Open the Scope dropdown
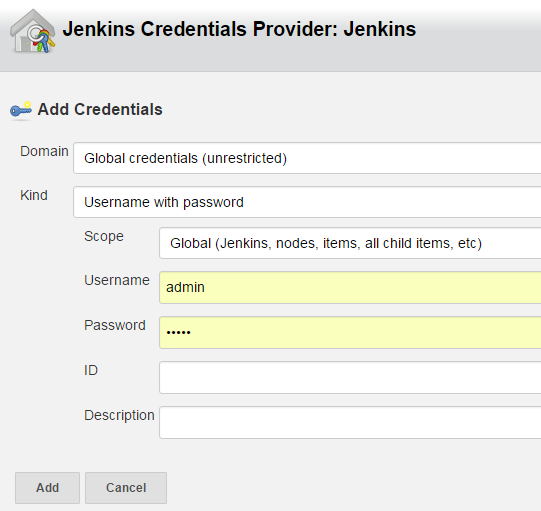The height and width of the screenshot is (511, 541). tap(350, 243)
